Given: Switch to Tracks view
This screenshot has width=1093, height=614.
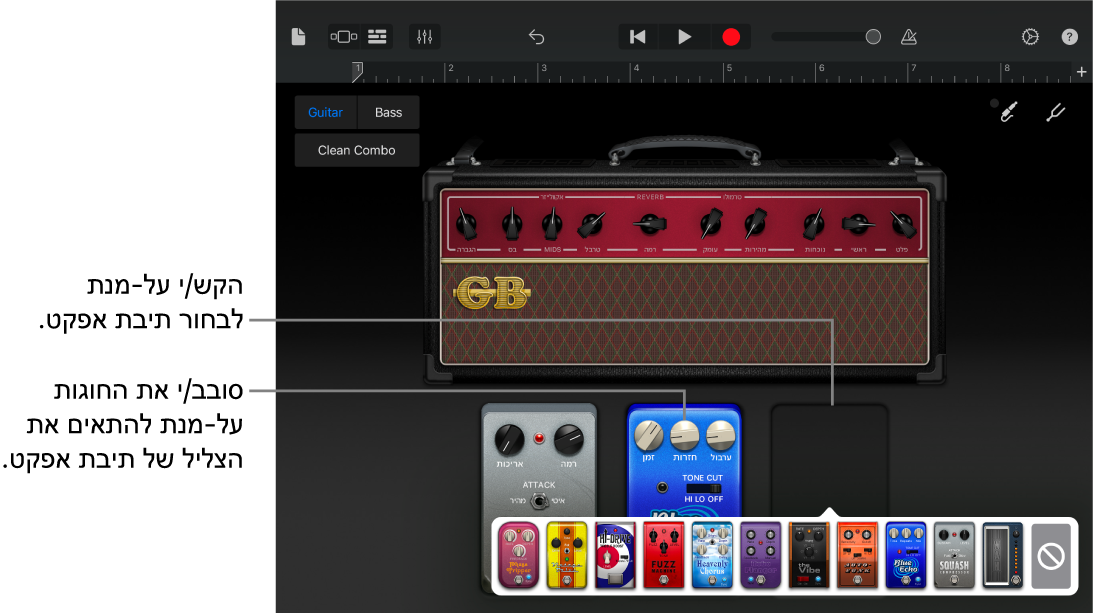Looking at the screenshot, I should pyautogui.click(x=377, y=37).
